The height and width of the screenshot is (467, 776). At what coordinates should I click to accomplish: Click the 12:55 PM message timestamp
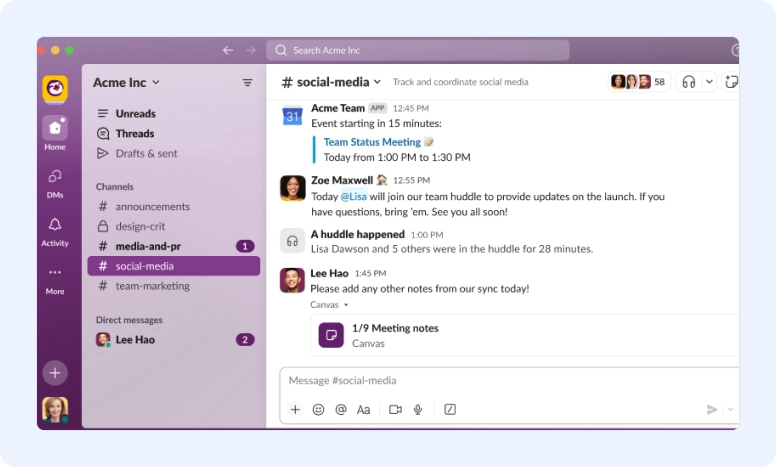pos(411,181)
